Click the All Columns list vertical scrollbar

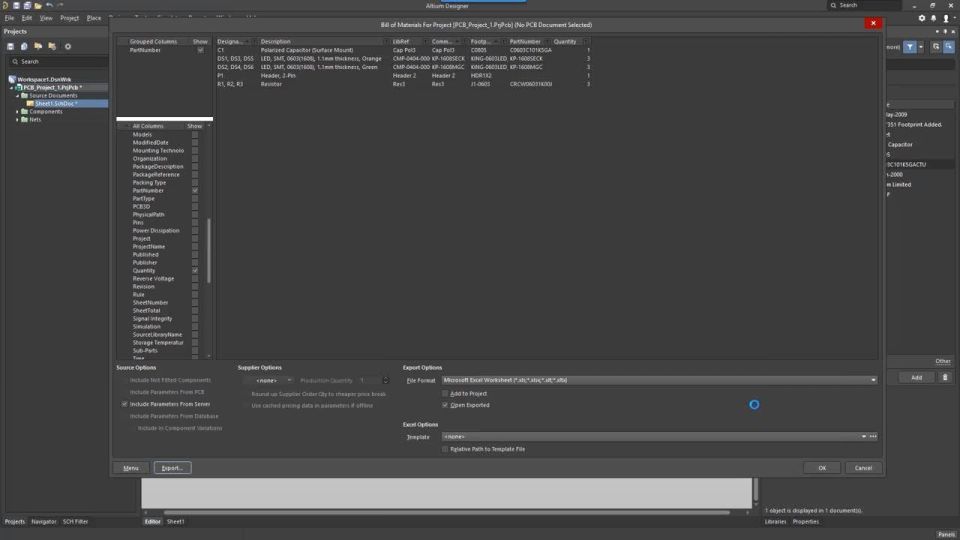209,250
